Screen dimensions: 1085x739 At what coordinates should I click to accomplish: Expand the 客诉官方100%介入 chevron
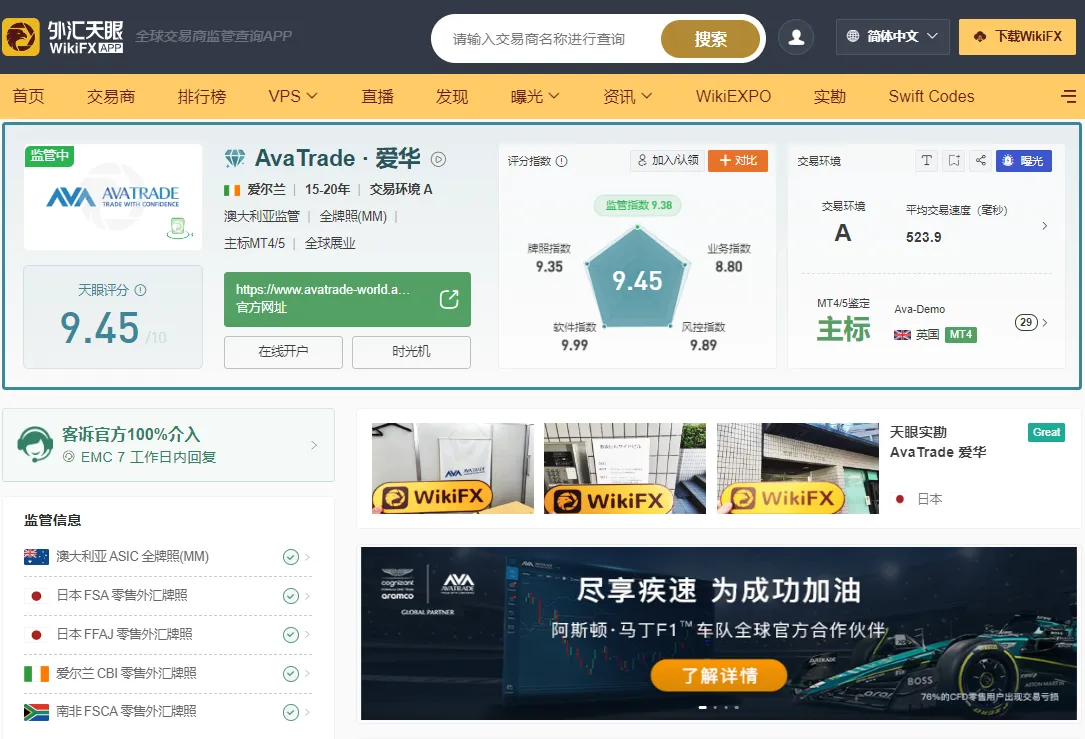tap(314, 445)
